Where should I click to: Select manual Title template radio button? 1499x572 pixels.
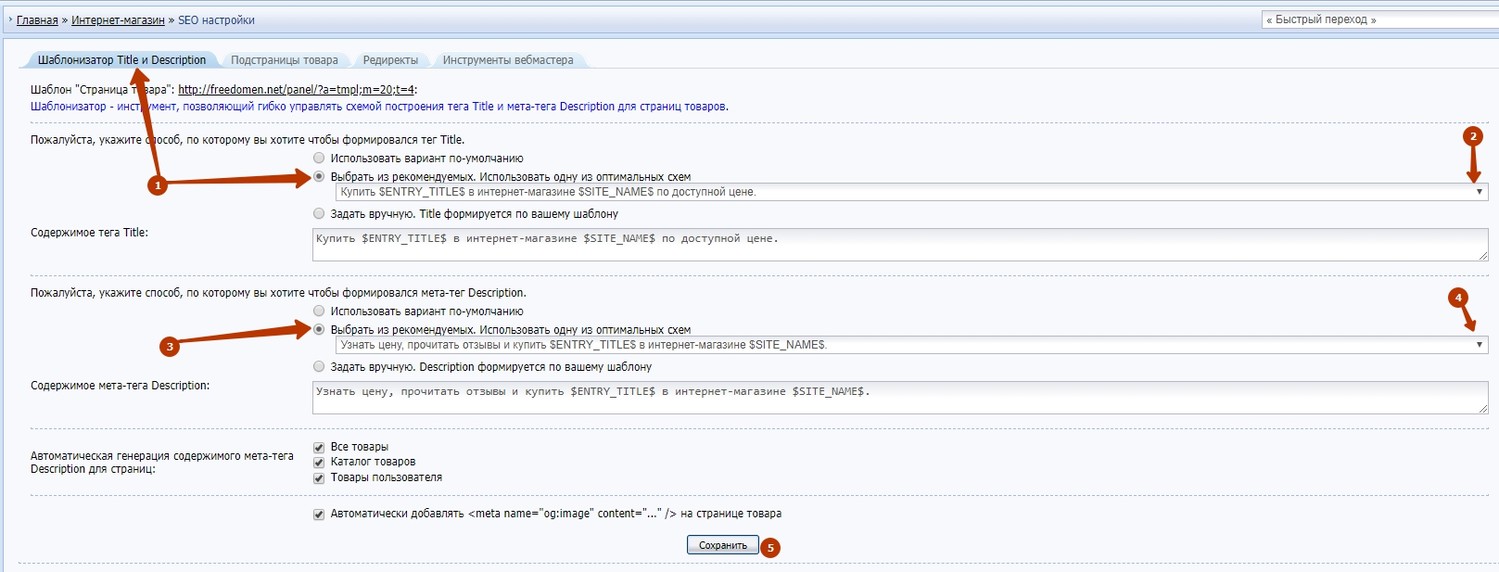tap(319, 213)
